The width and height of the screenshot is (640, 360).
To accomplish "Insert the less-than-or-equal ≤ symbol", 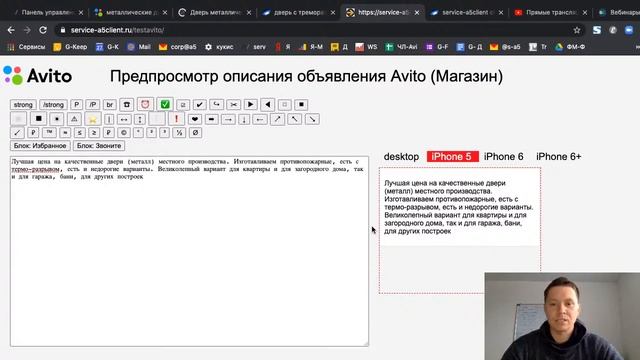I will tap(80, 133).
